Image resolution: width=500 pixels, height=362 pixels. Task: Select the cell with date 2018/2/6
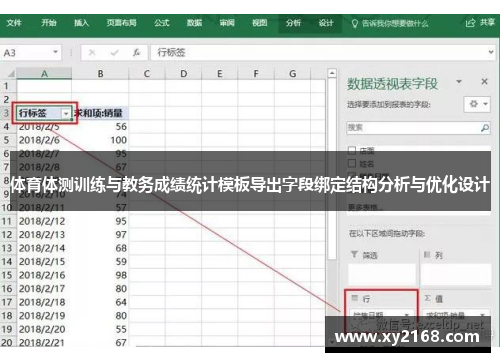pyautogui.click(x=44, y=140)
